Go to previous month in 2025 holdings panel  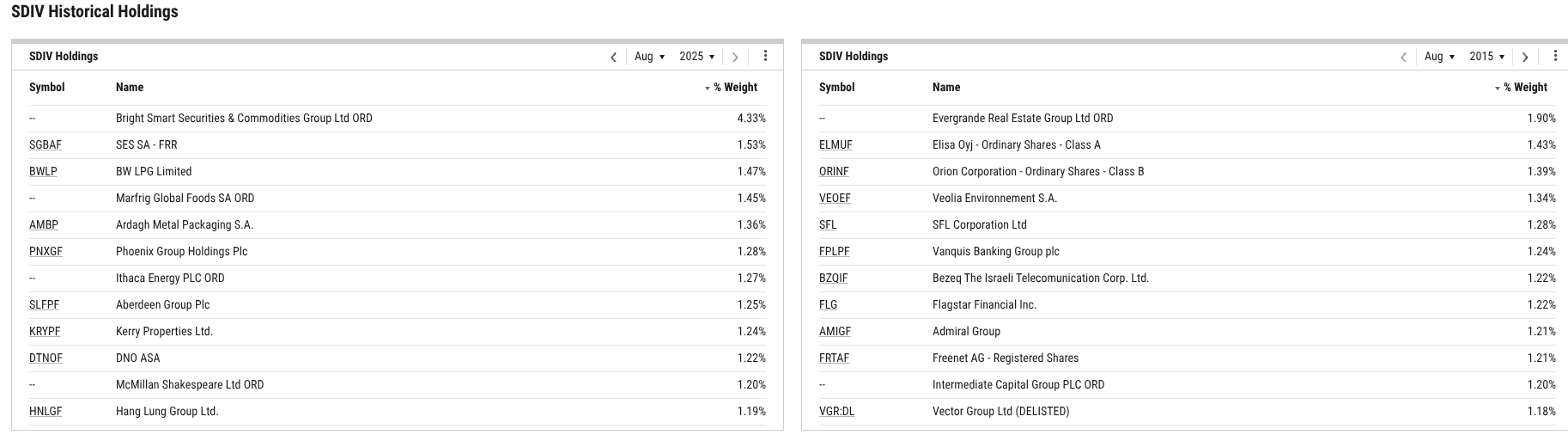coord(613,57)
